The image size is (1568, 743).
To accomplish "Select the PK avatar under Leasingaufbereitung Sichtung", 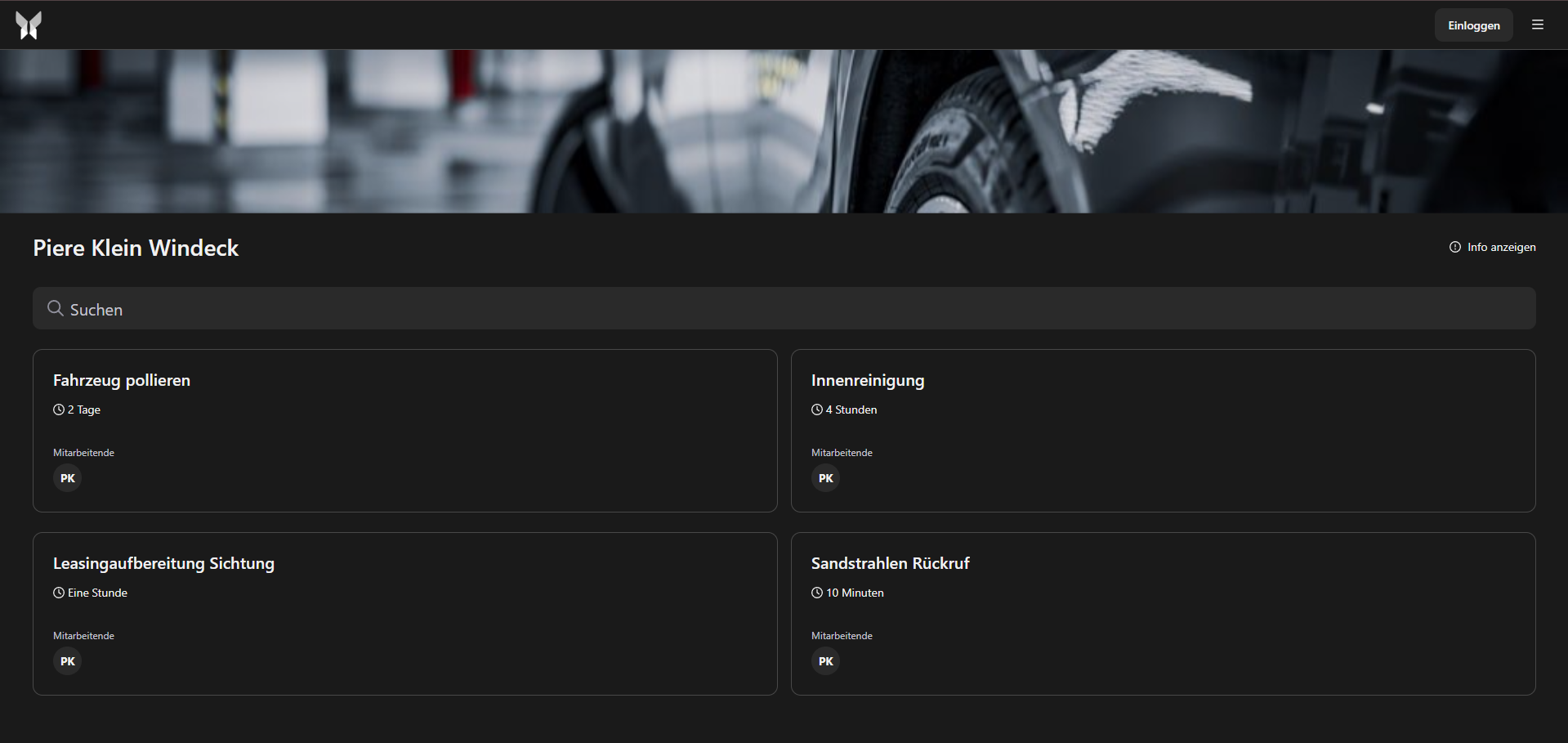I will [68, 661].
